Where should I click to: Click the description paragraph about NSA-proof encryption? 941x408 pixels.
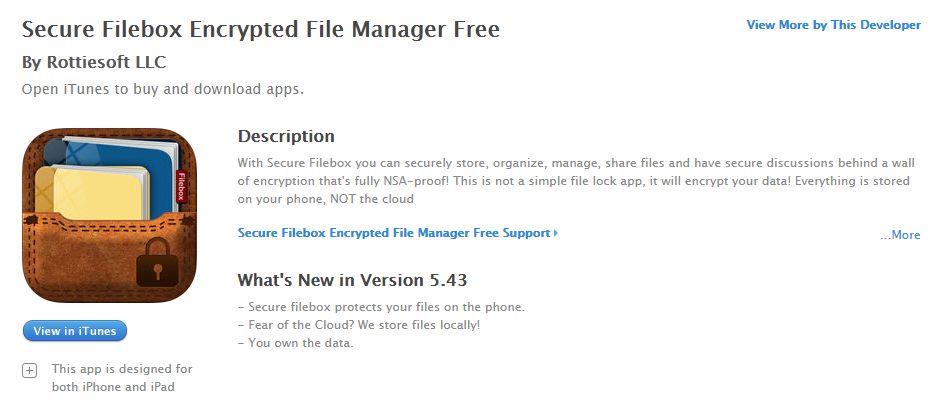(x=576, y=181)
